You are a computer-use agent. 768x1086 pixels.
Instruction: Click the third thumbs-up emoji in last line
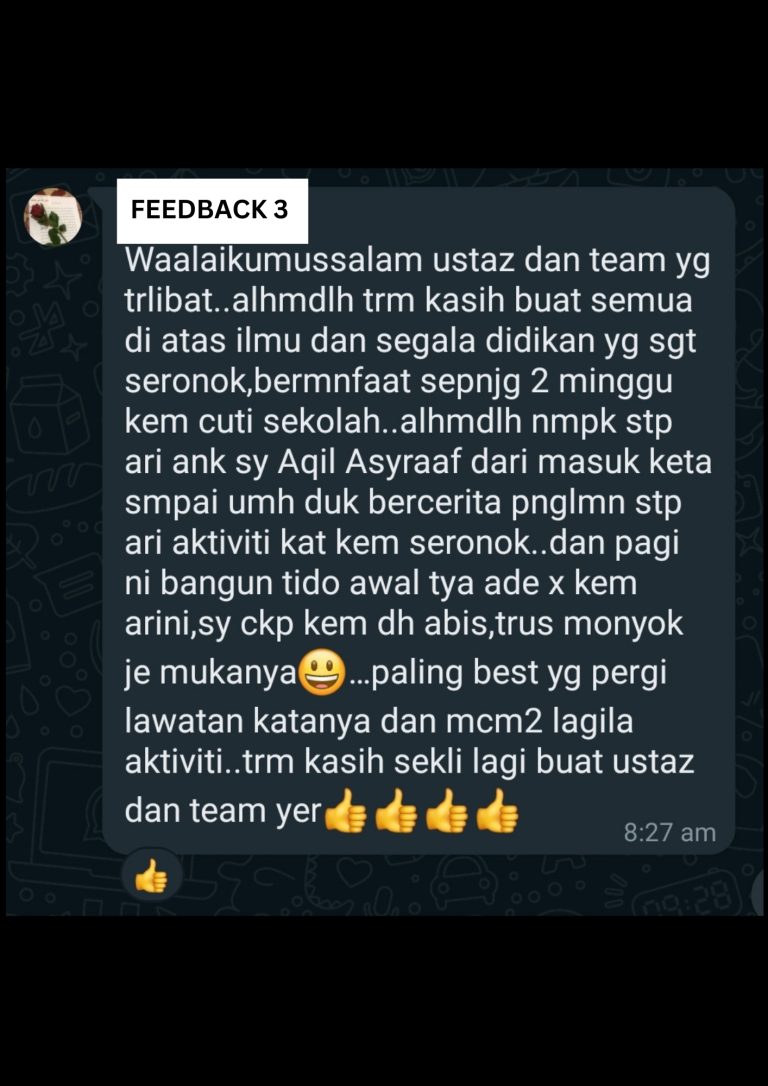pyautogui.click(x=447, y=812)
